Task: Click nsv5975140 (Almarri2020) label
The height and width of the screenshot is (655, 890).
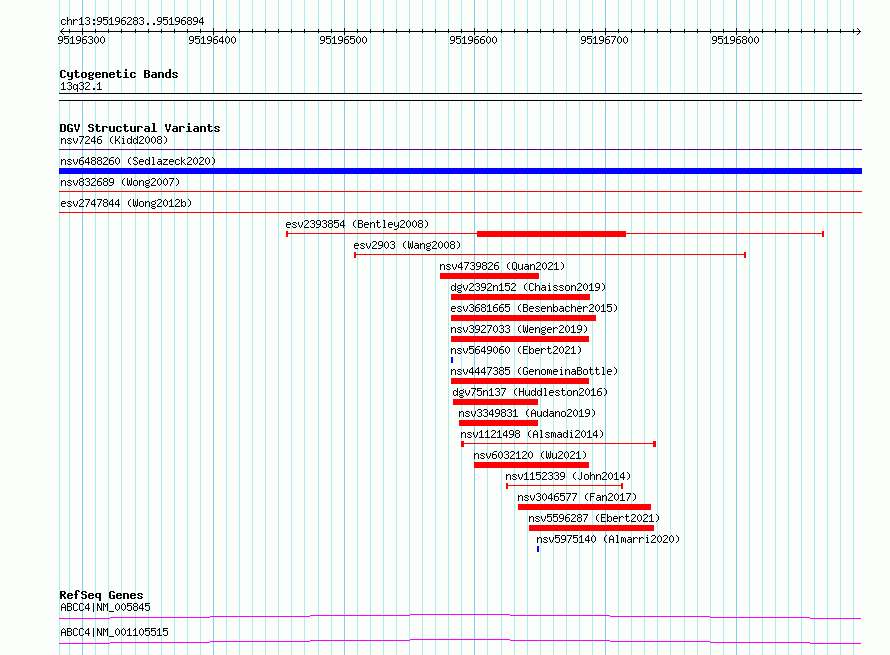Action: [x=608, y=539]
